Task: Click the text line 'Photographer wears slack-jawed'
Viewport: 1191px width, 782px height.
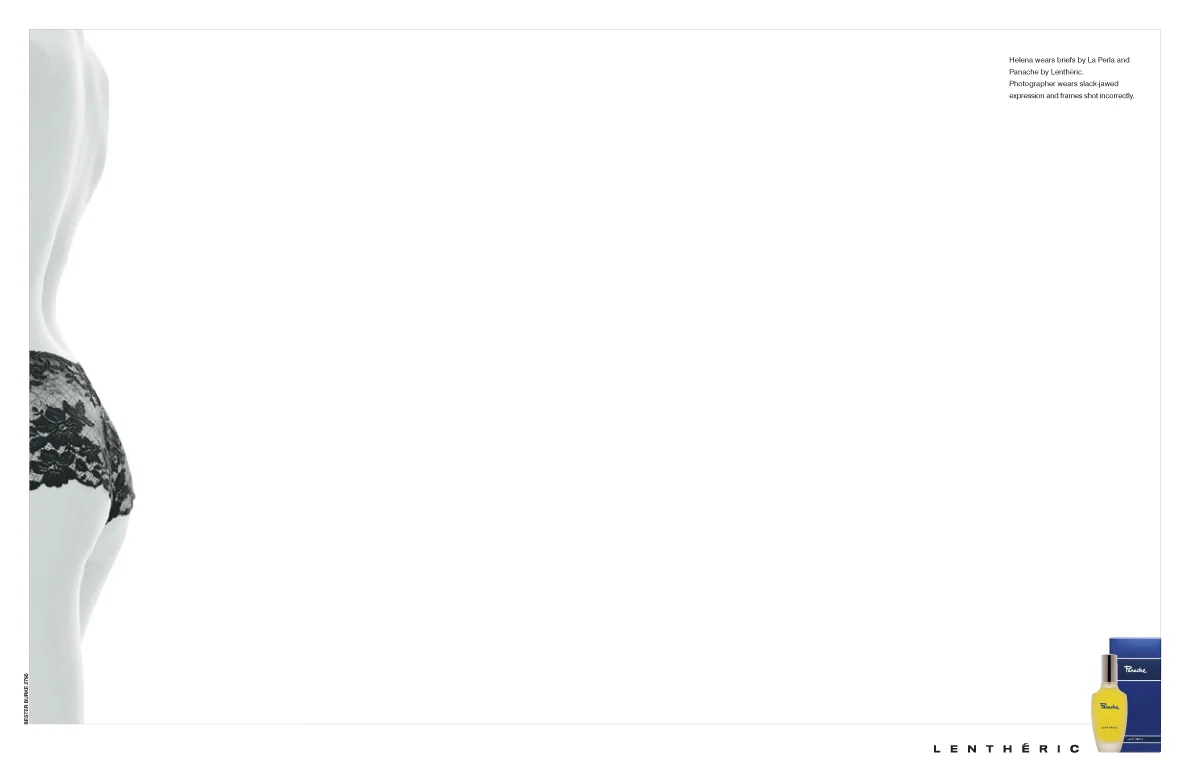Action: pos(1063,84)
